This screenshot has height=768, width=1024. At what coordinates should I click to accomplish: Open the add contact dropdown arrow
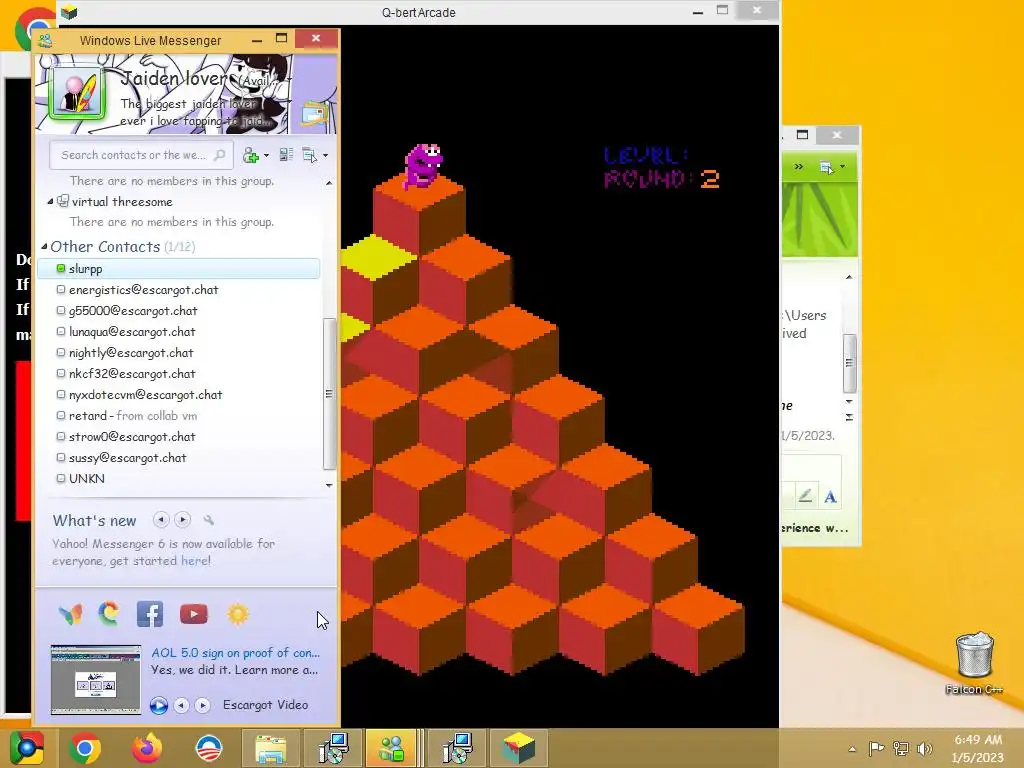coord(266,155)
